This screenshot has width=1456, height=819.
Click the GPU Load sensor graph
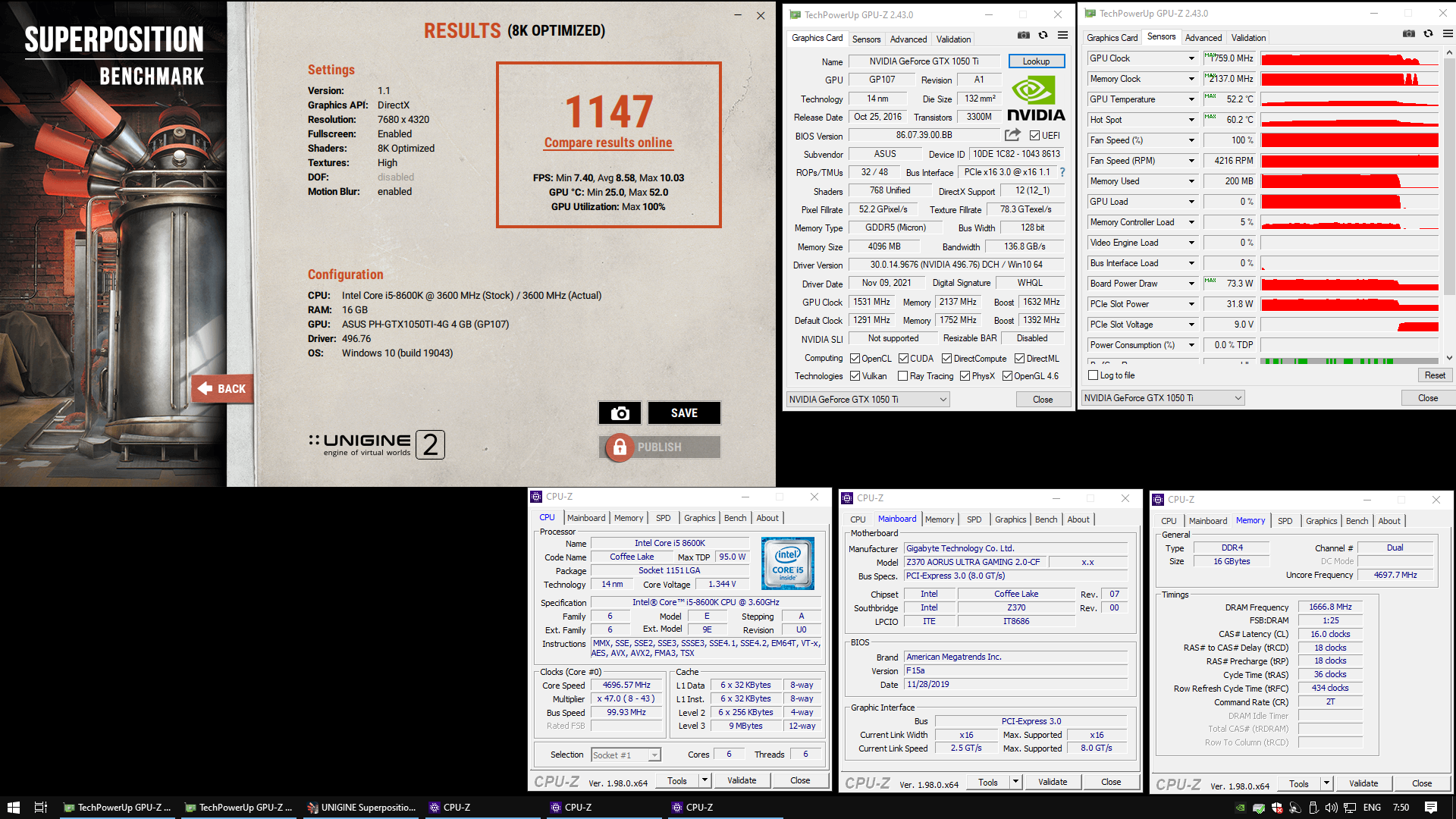1350,202
